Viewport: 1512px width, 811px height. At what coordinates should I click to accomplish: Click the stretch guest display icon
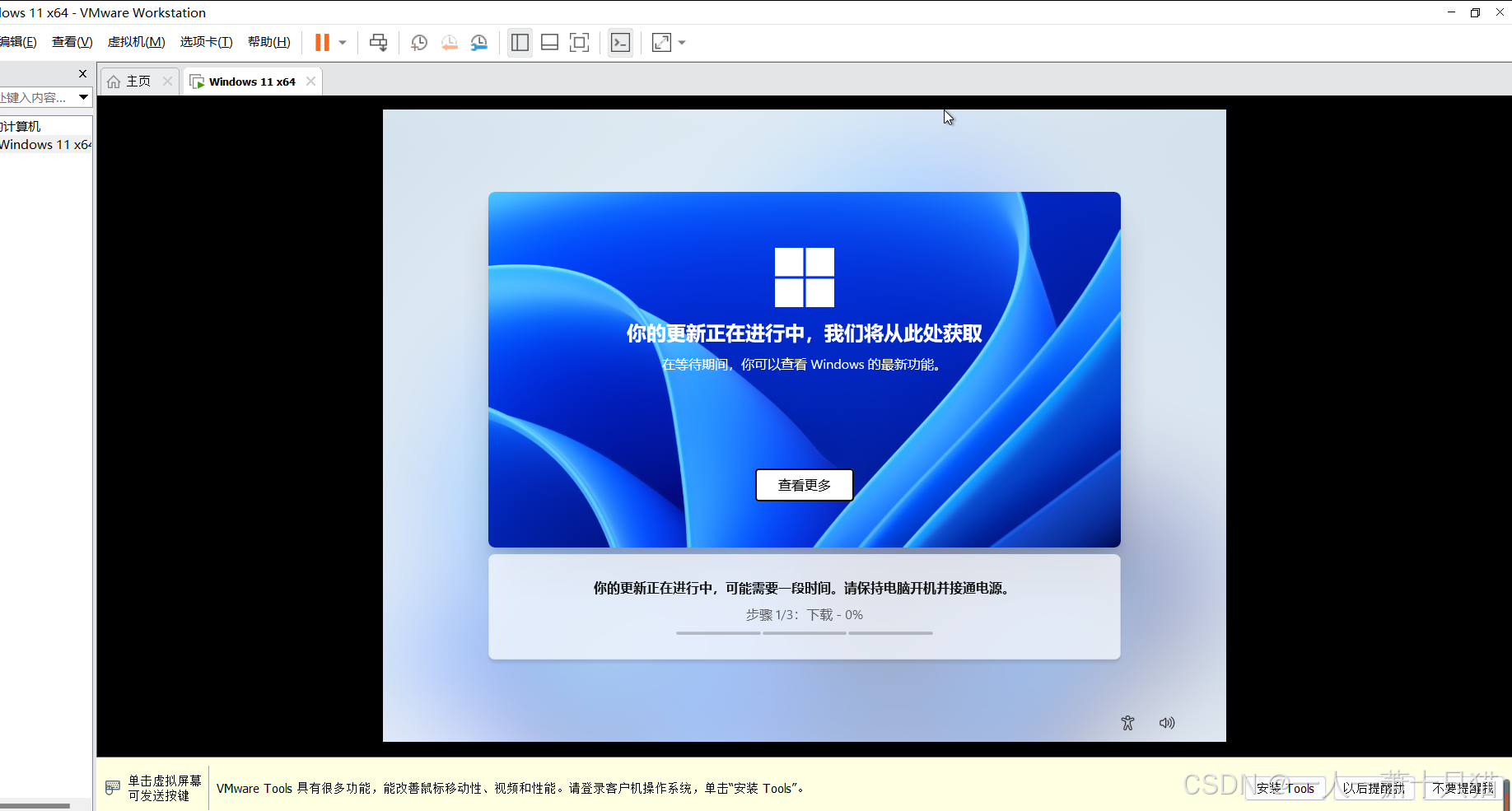click(661, 43)
